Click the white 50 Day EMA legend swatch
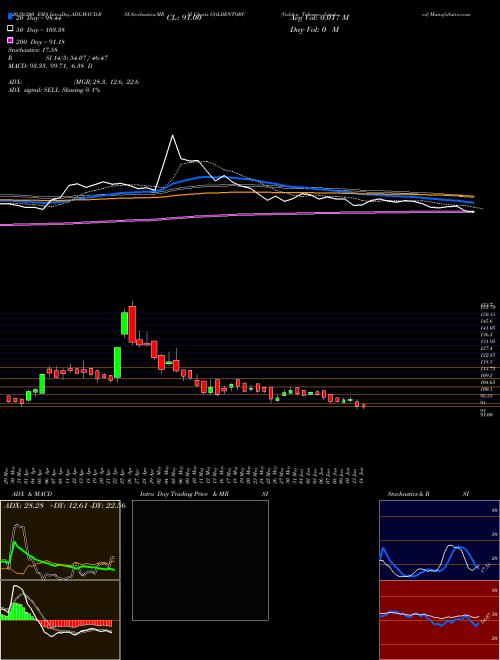This screenshot has height=660, width=500. [x=10, y=29]
